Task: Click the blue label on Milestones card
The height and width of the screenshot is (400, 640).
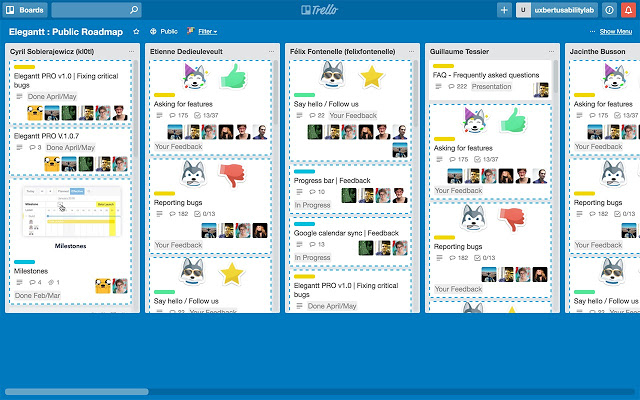Action: [24, 262]
